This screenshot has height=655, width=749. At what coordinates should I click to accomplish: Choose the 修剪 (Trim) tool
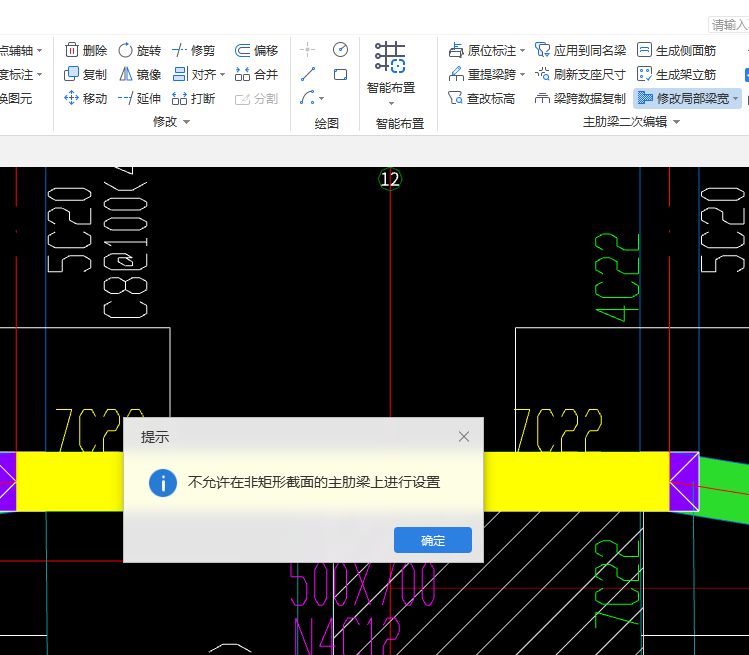(x=193, y=50)
